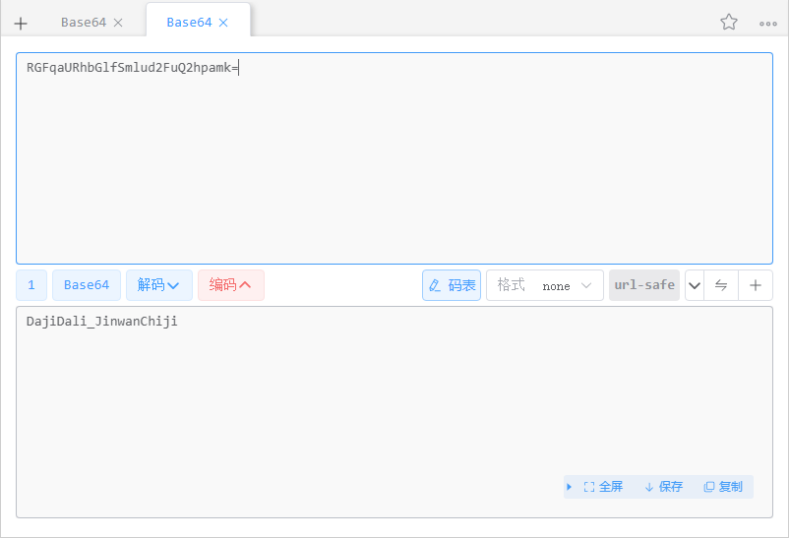
Task: Click the 编码 encode button
Action: click(x=230, y=285)
